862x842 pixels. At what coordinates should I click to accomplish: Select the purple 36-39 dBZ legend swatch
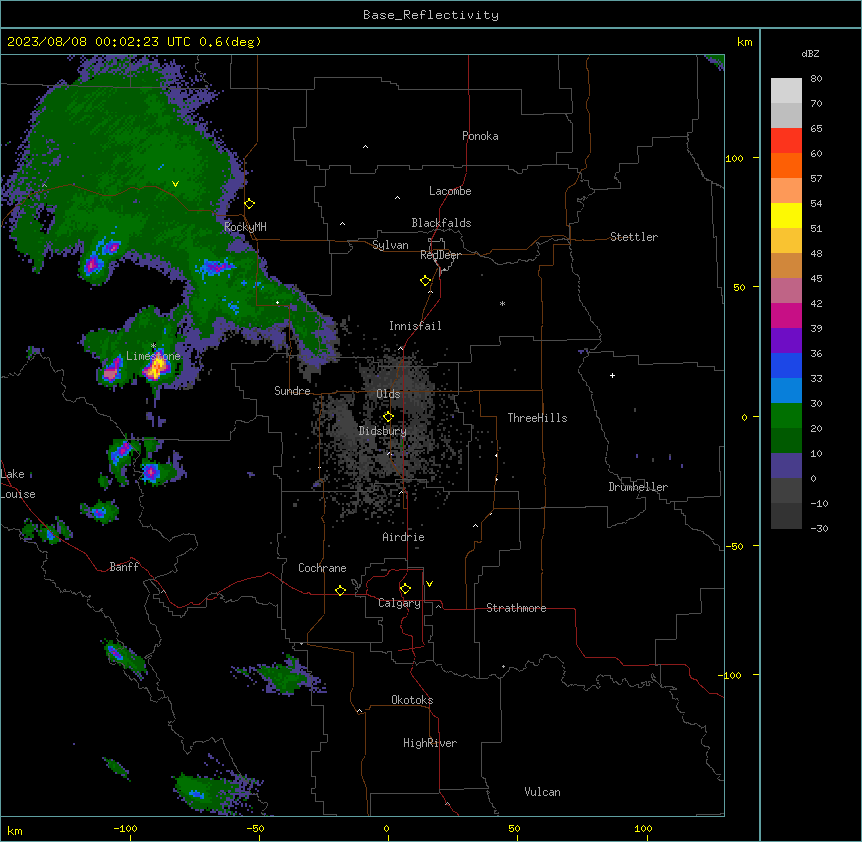[x=786, y=341]
